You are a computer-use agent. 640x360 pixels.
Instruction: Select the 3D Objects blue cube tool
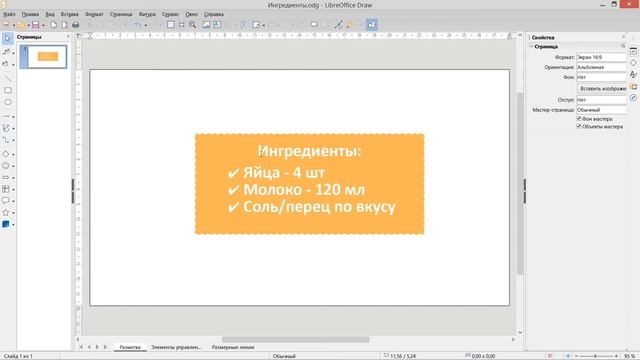(x=6, y=224)
